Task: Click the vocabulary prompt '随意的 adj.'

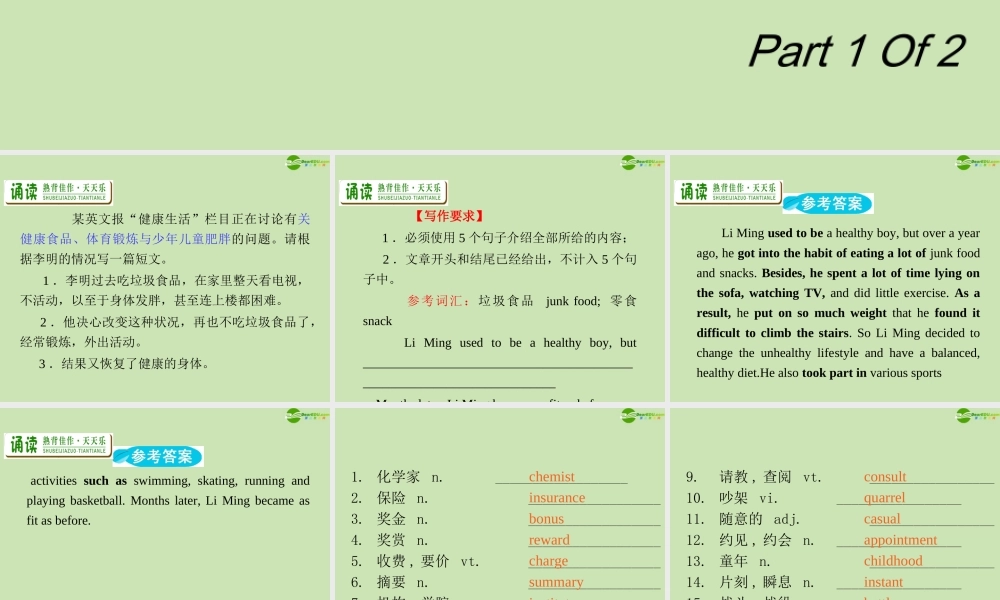Action: tap(760, 518)
